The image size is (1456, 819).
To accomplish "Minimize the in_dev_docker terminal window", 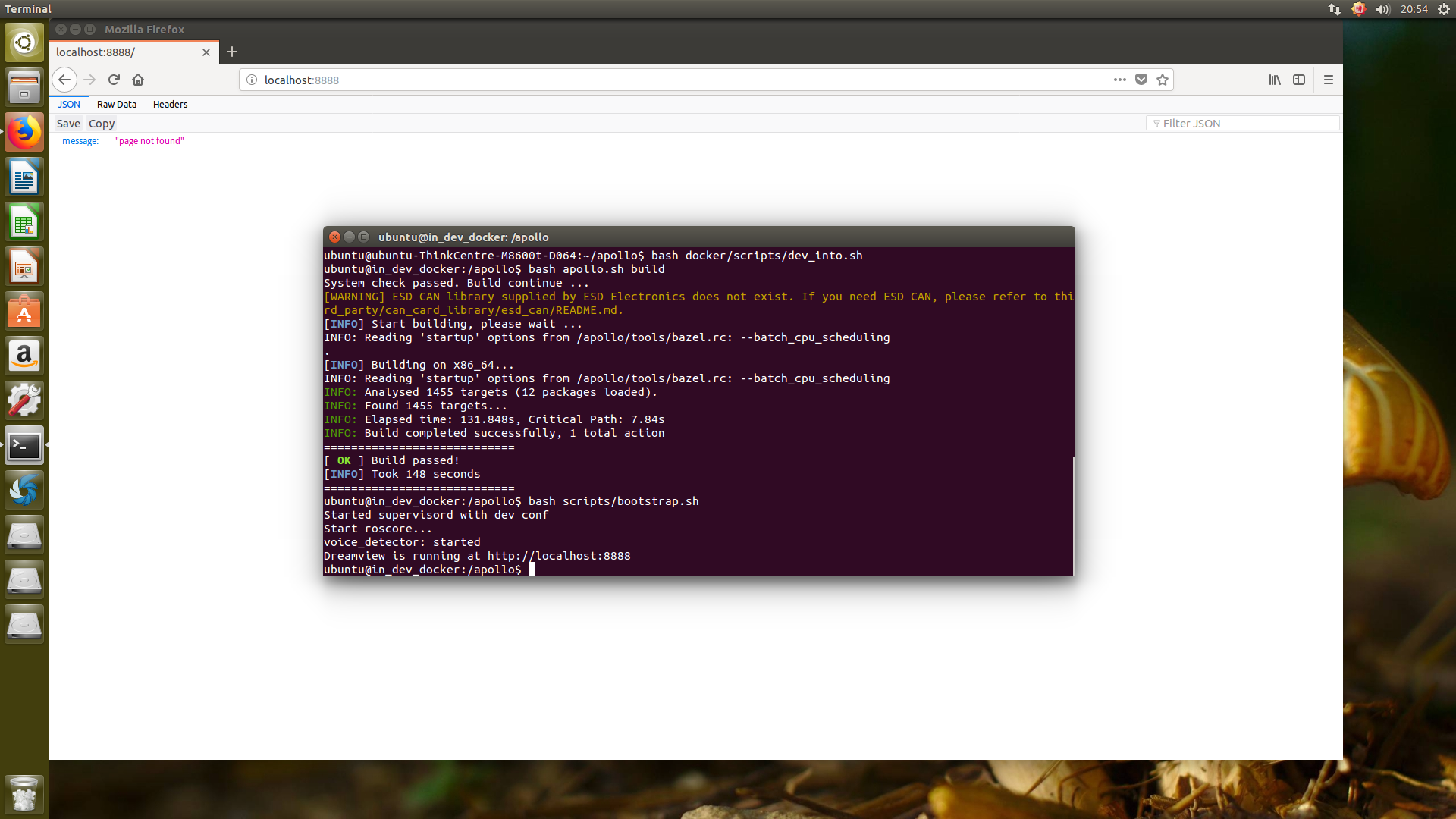I will click(349, 237).
